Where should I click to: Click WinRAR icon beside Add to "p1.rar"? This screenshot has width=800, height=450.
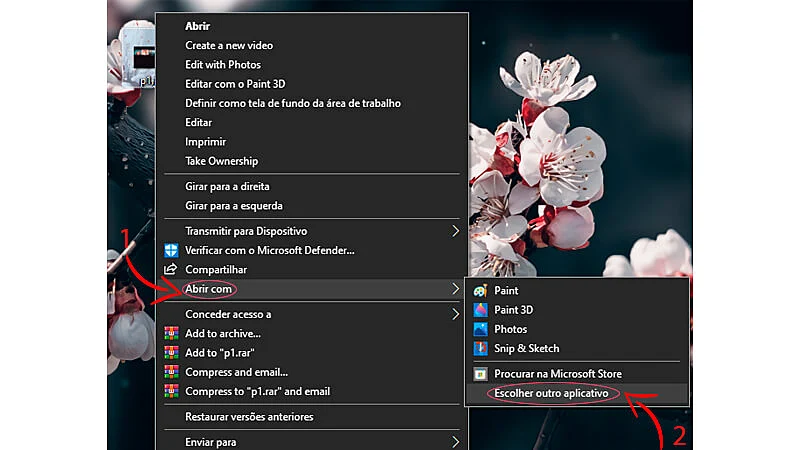pyautogui.click(x=171, y=353)
